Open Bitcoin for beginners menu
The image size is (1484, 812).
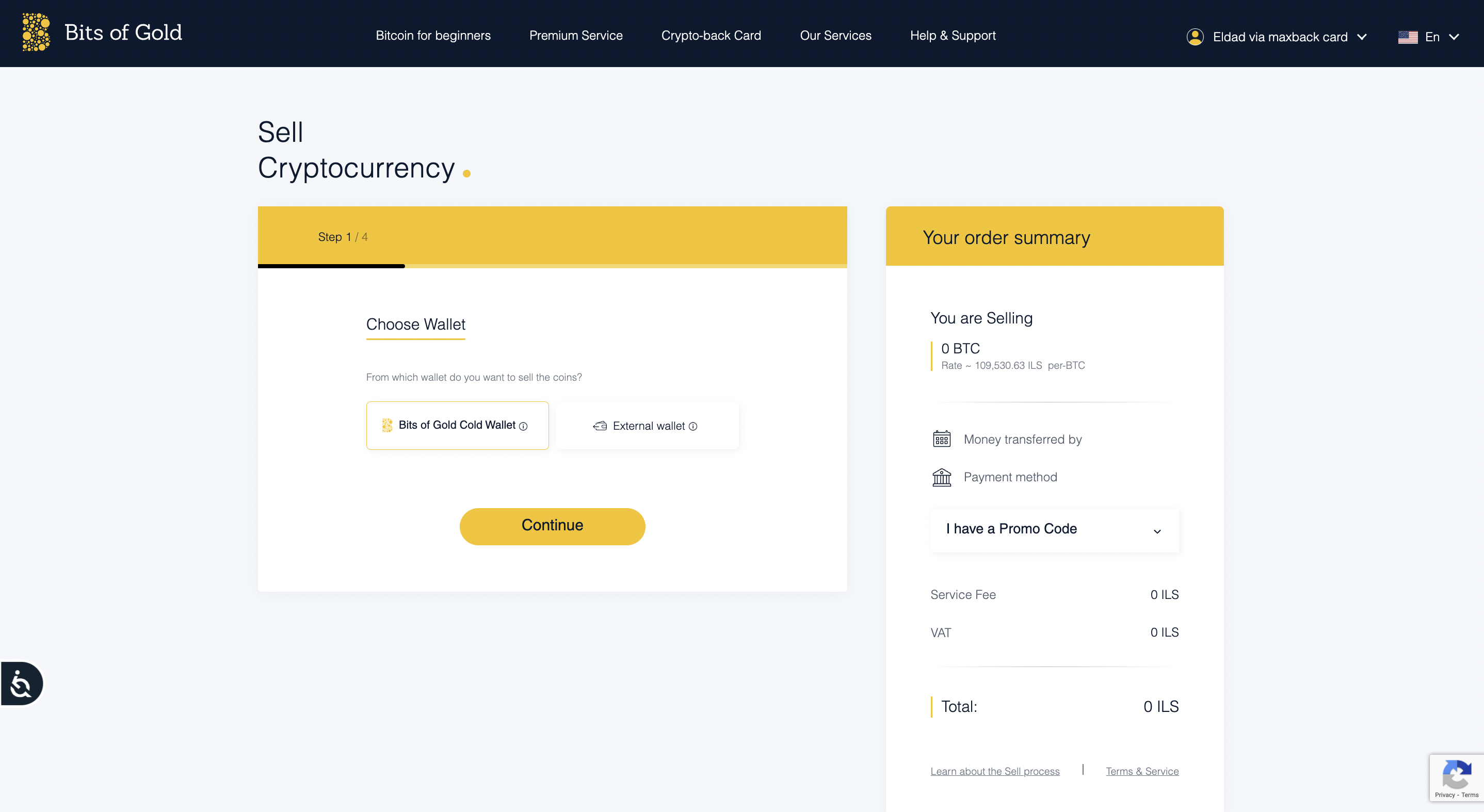pos(432,36)
